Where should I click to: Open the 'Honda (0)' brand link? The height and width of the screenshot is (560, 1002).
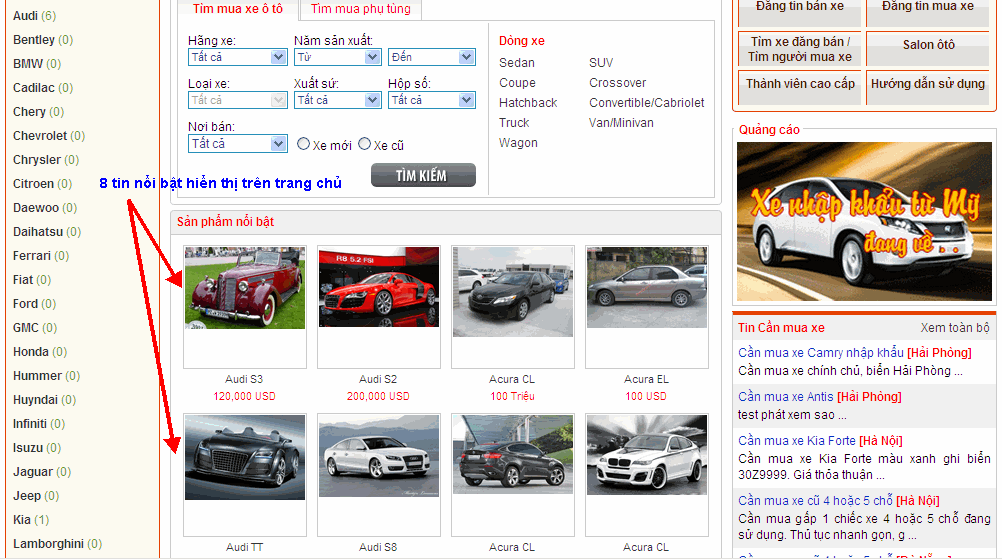[40, 352]
